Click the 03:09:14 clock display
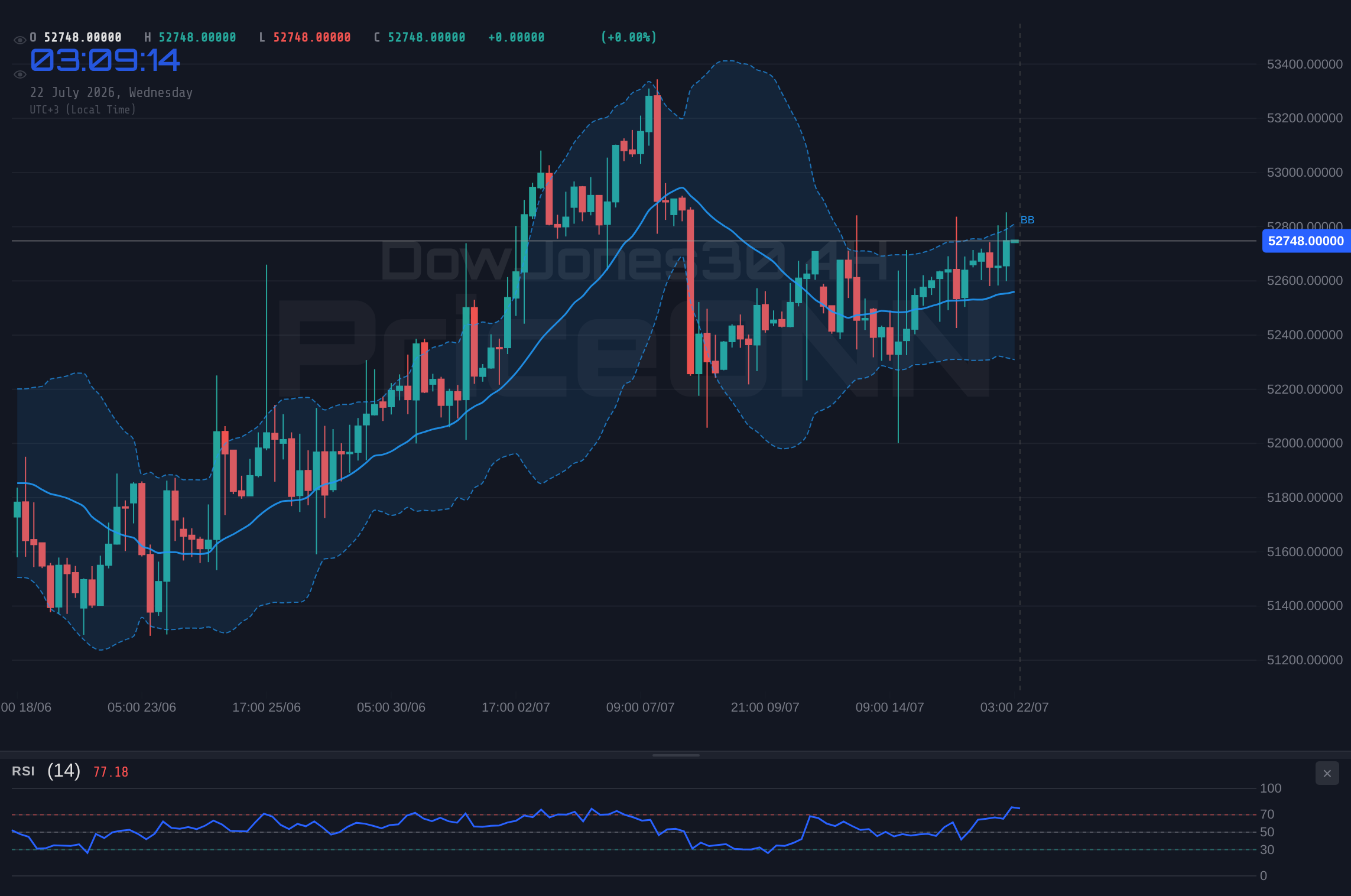The height and width of the screenshot is (896, 1351). coord(105,60)
